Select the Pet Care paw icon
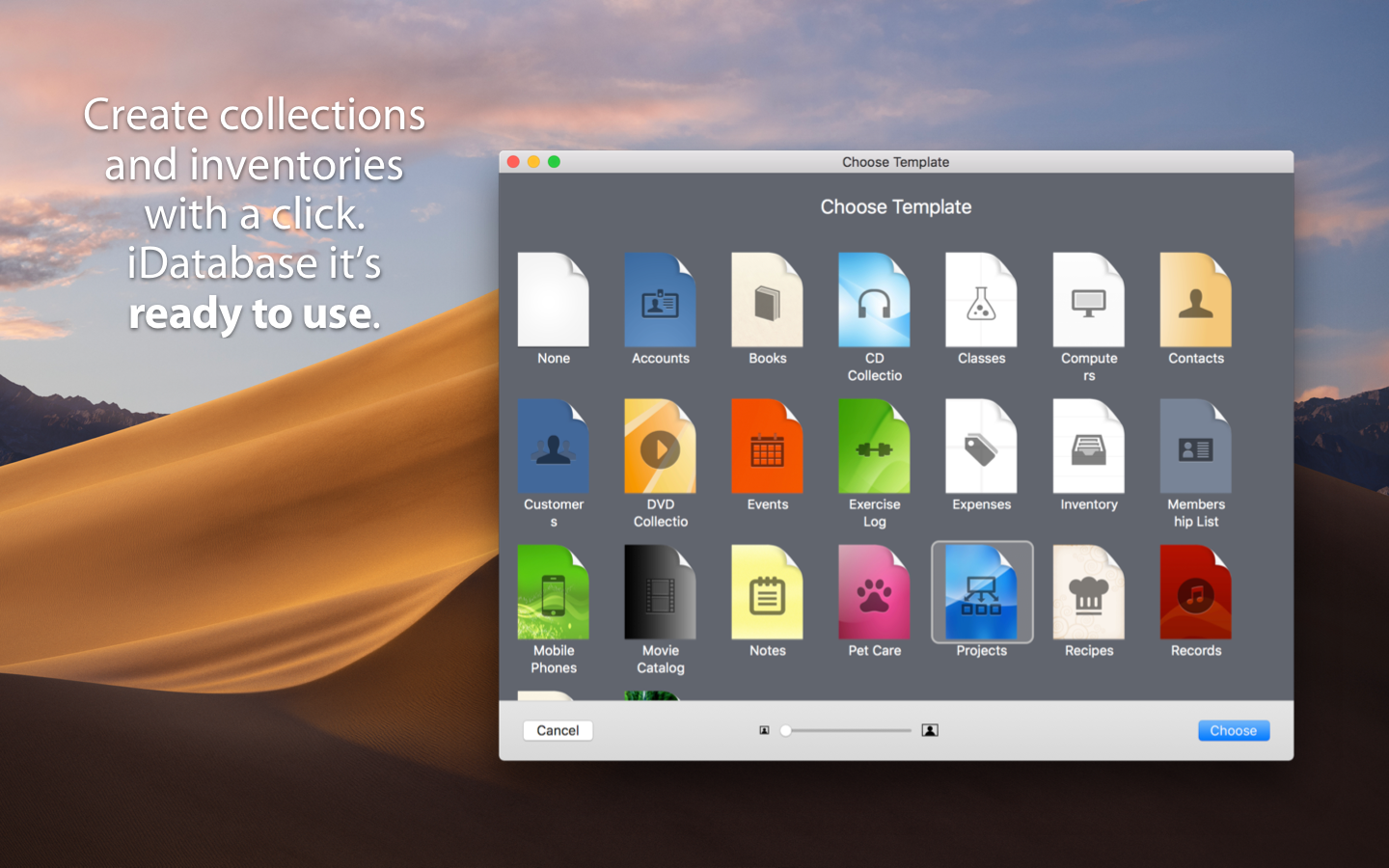Image resolution: width=1389 pixels, height=868 pixels. [x=874, y=592]
